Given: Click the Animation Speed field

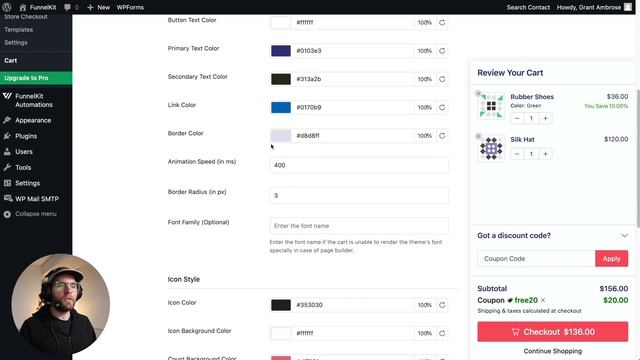Looking at the screenshot, I should point(359,165).
